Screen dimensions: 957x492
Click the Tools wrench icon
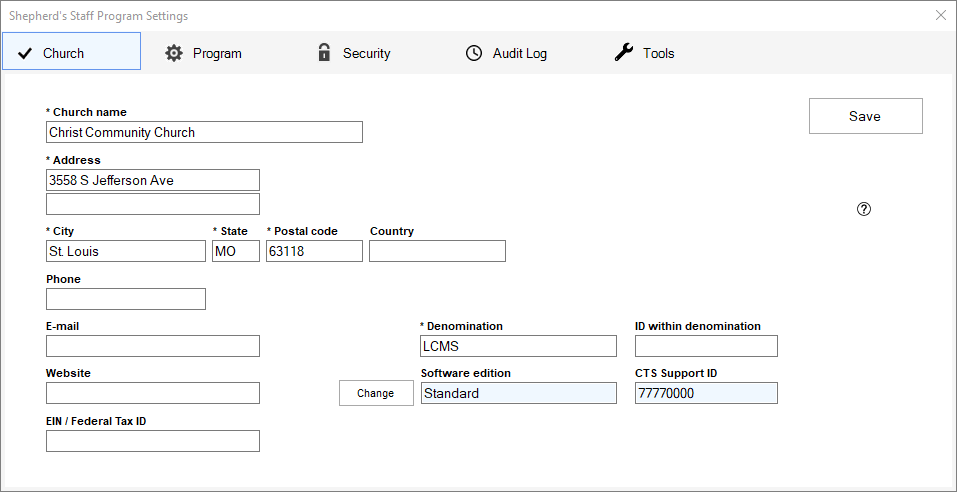coord(624,53)
